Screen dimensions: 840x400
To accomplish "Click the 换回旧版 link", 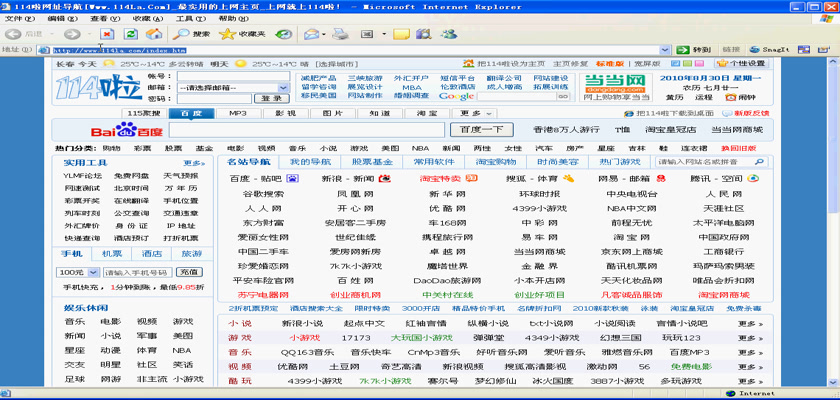I will point(739,148).
